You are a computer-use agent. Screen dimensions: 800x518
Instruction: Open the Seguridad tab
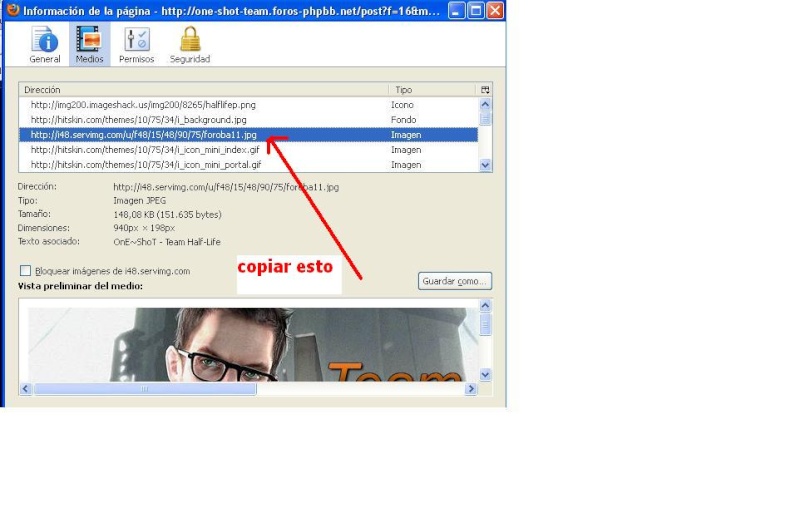coord(190,45)
